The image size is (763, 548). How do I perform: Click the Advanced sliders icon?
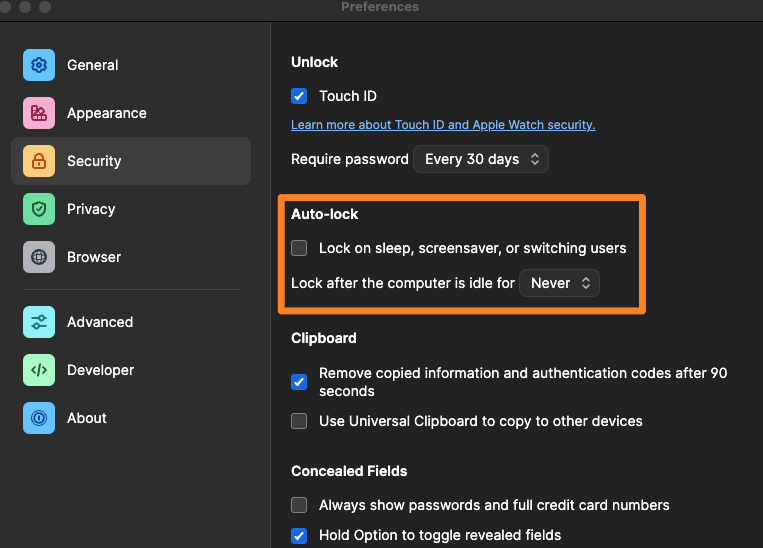pyautogui.click(x=39, y=322)
